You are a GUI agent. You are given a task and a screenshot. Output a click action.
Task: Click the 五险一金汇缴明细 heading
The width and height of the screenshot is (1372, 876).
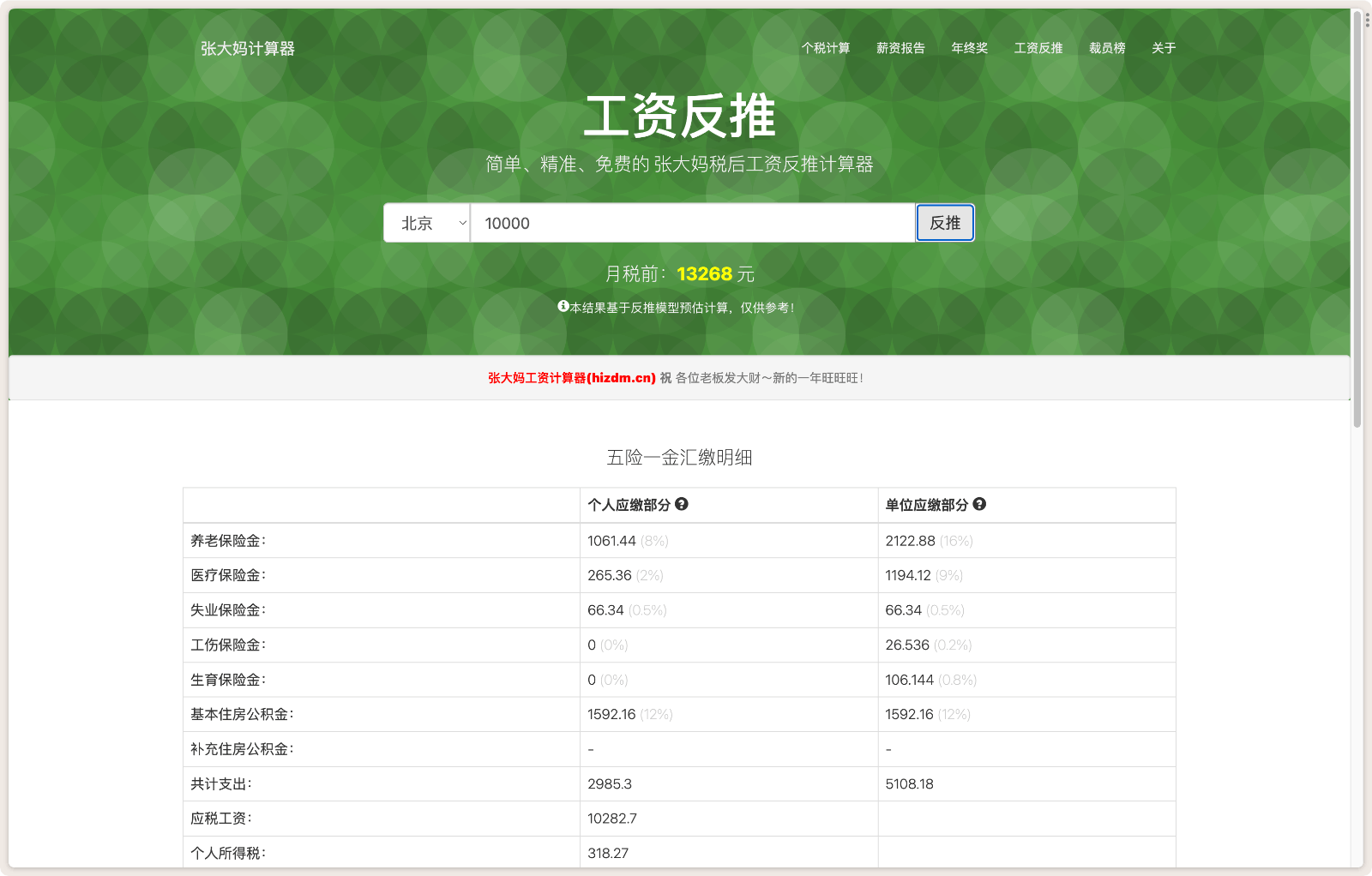(678, 458)
